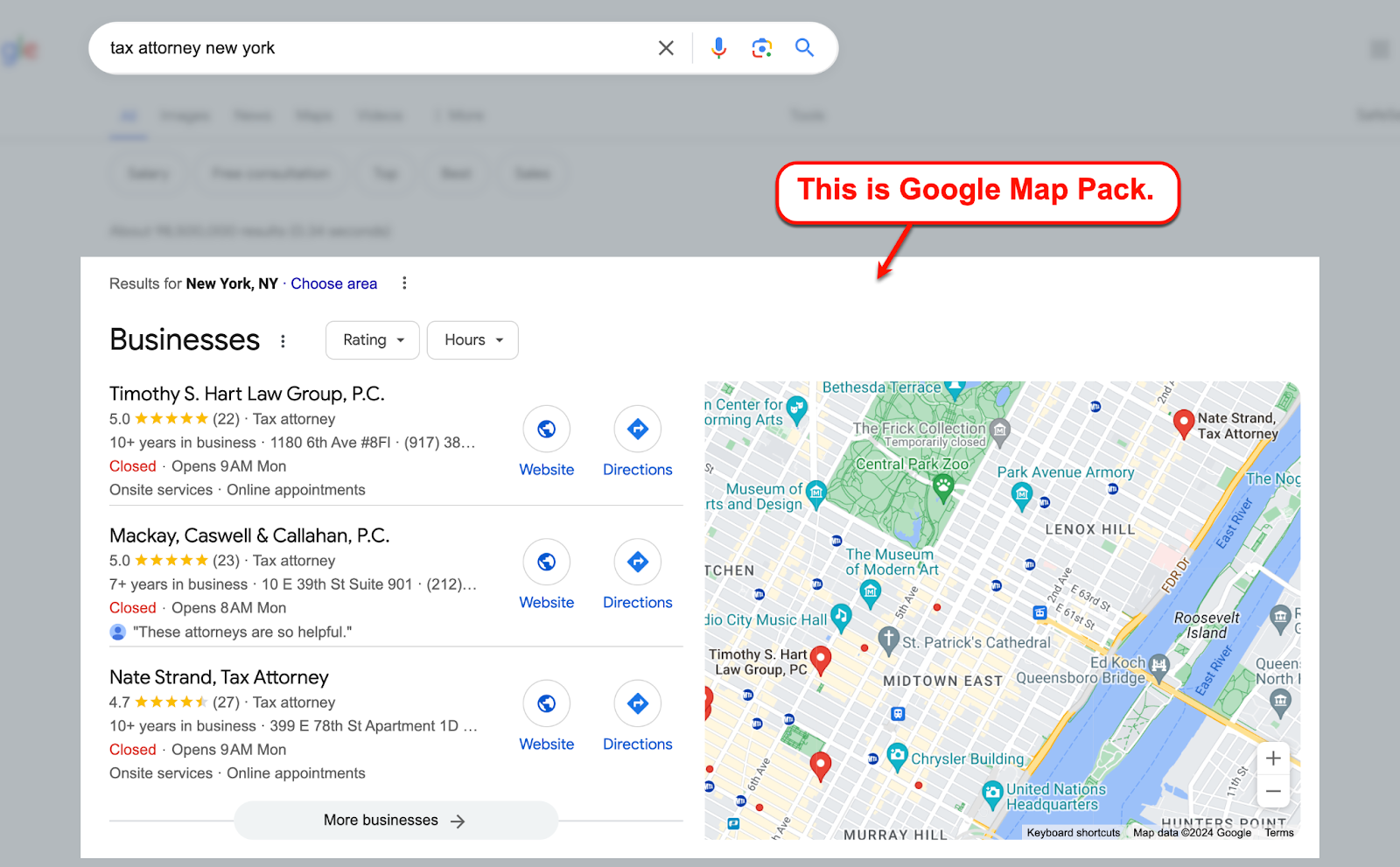
Task: Open the three-dot menu next to Choose area
Action: pyautogui.click(x=403, y=283)
